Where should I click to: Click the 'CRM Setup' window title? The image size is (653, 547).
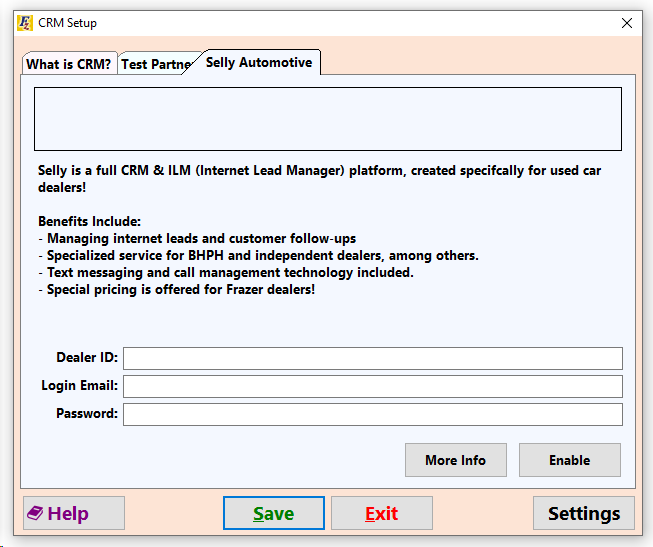coord(67,23)
